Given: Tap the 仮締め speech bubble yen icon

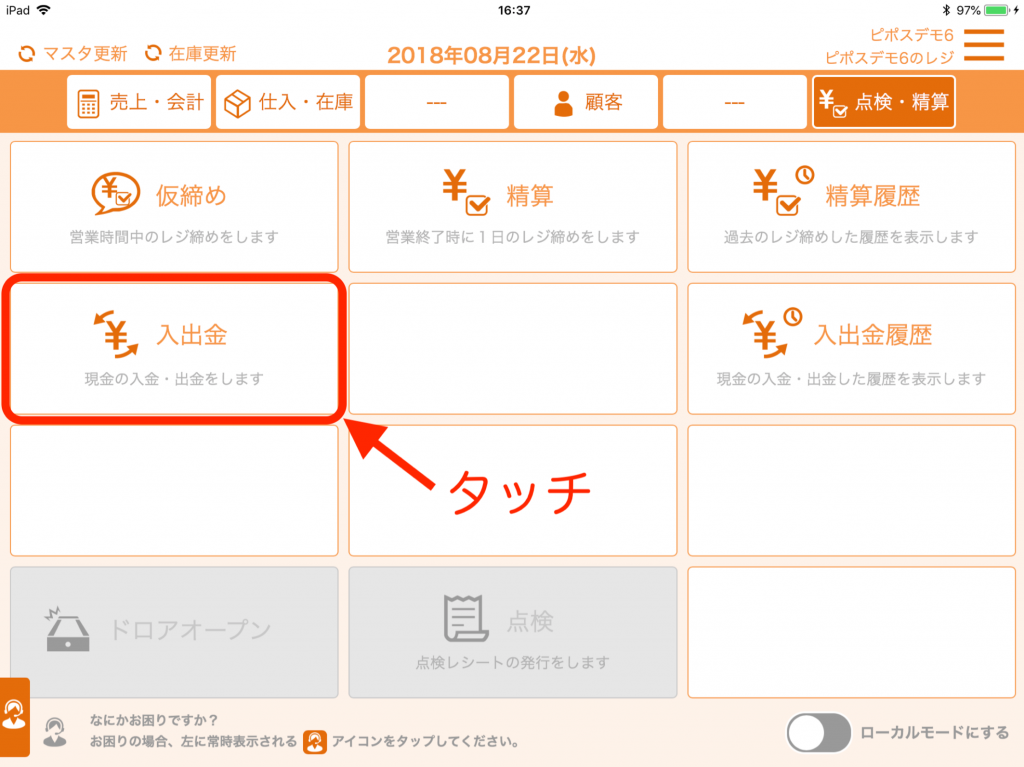Looking at the screenshot, I should pyautogui.click(x=116, y=193).
